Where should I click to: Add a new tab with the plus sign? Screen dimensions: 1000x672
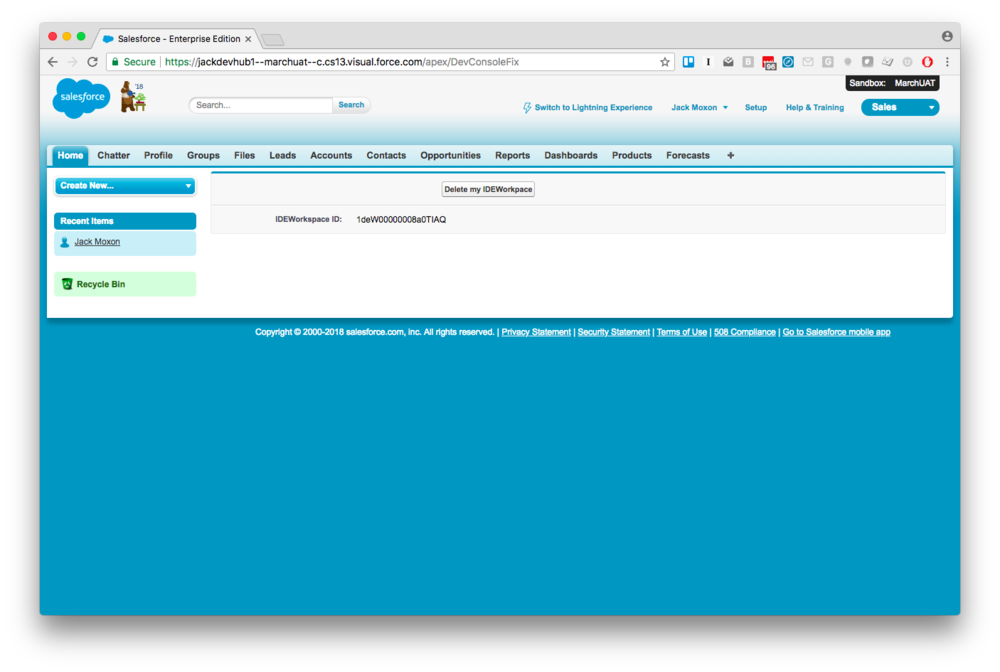(730, 155)
